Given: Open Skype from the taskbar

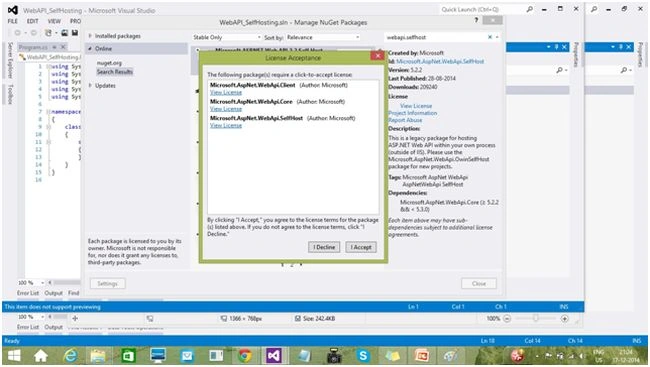Looking at the screenshot, I should click(x=363, y=355).
